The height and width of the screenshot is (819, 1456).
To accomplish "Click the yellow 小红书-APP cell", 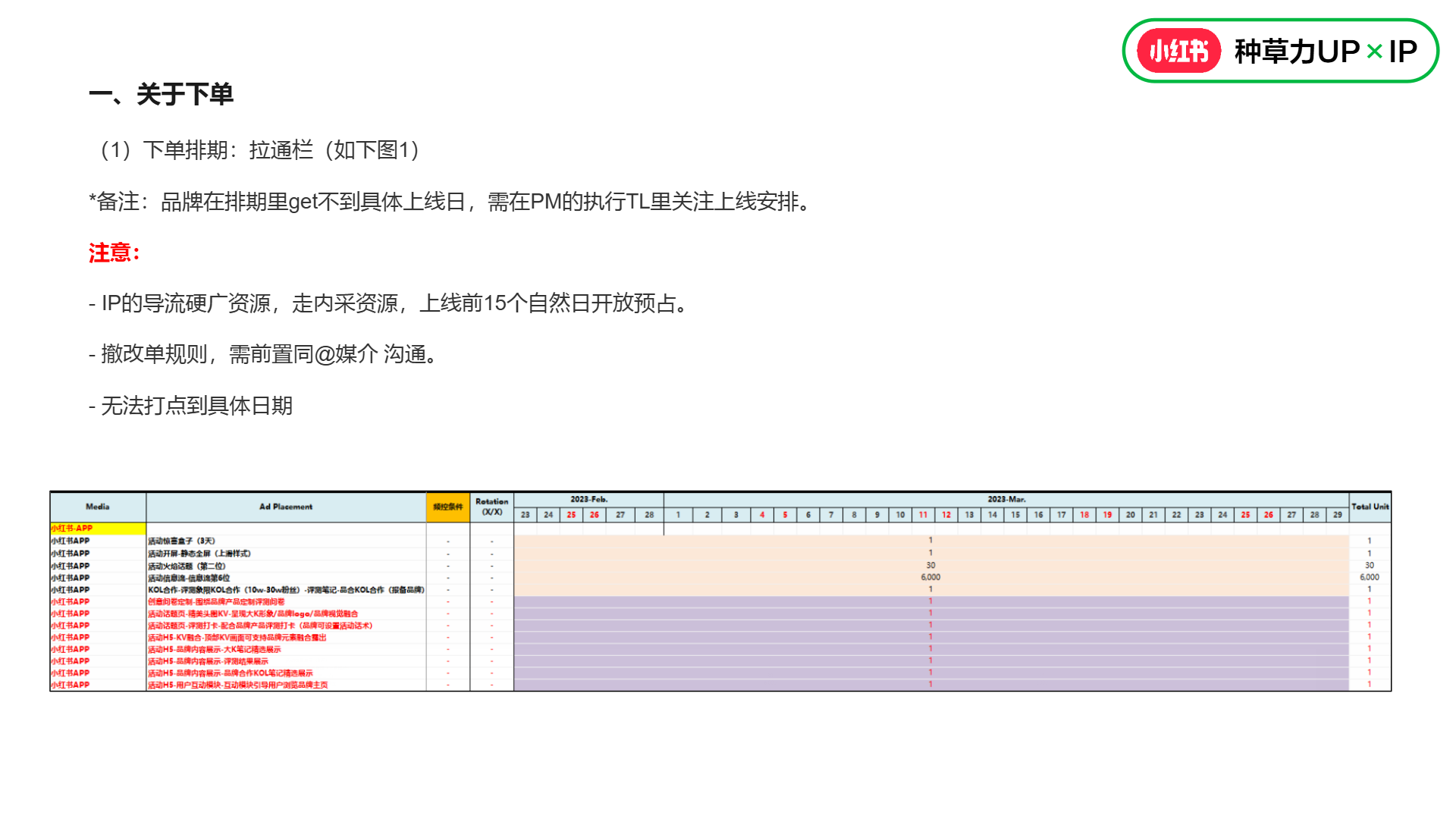I will click(98, 529).
